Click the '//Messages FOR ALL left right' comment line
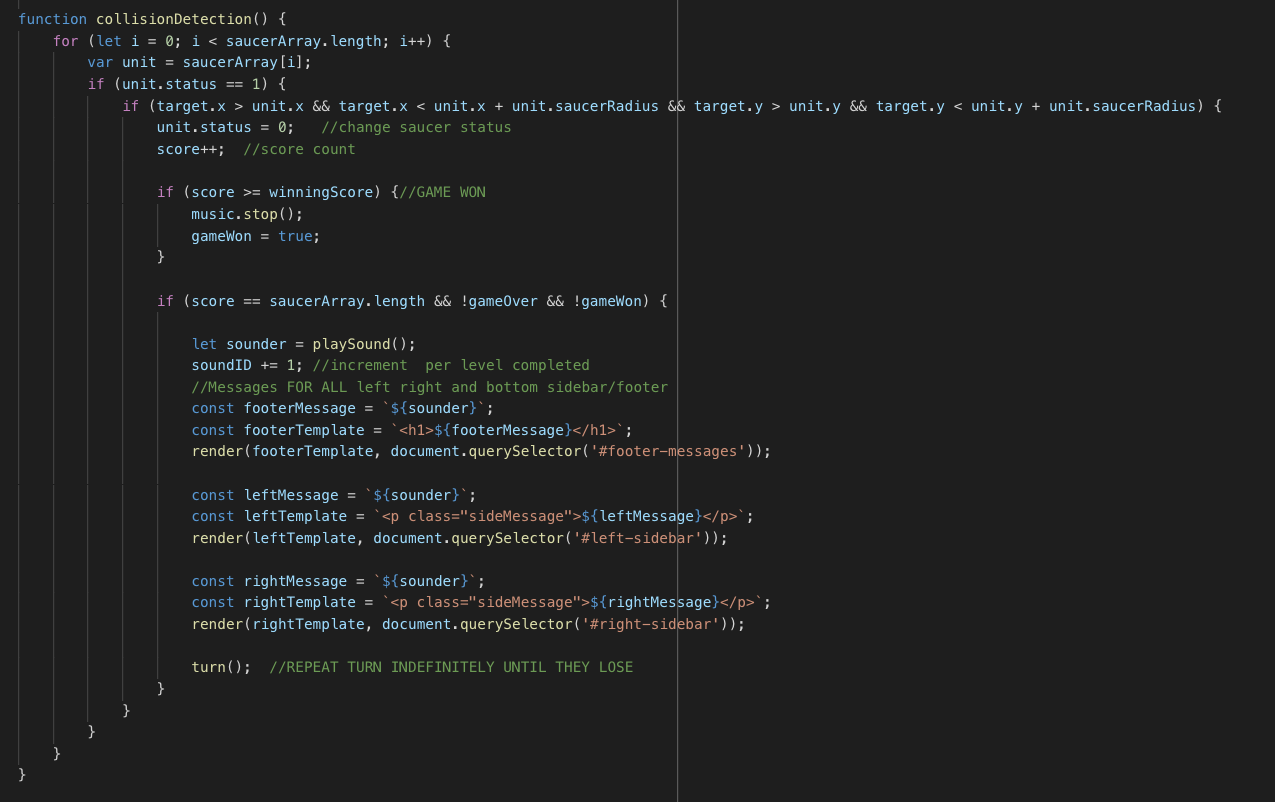 click(x=430, y=387)
